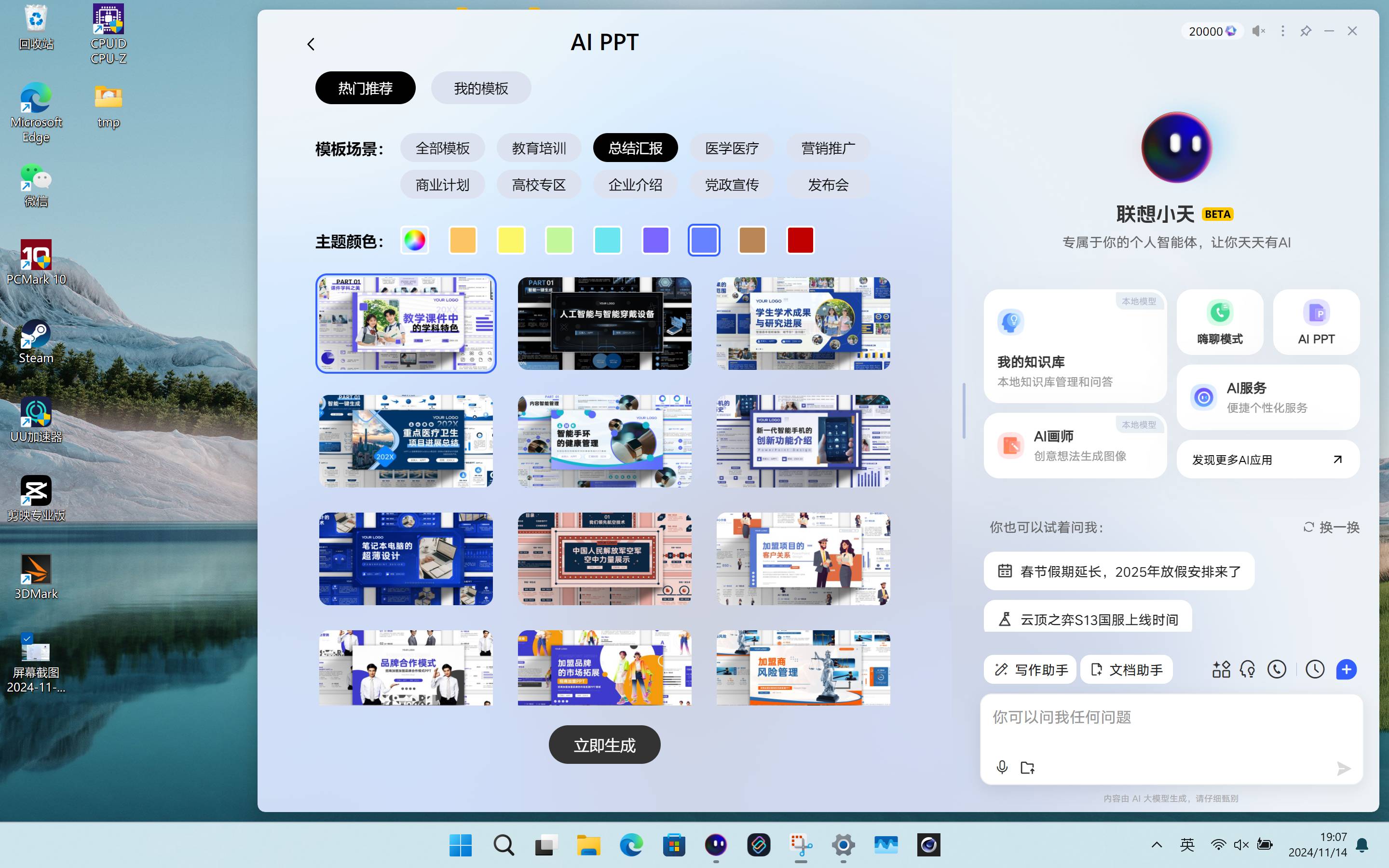Select the 重点医疗卫生项目进展总结 template
Screen dimensions: 1389x868
[406, 441]
